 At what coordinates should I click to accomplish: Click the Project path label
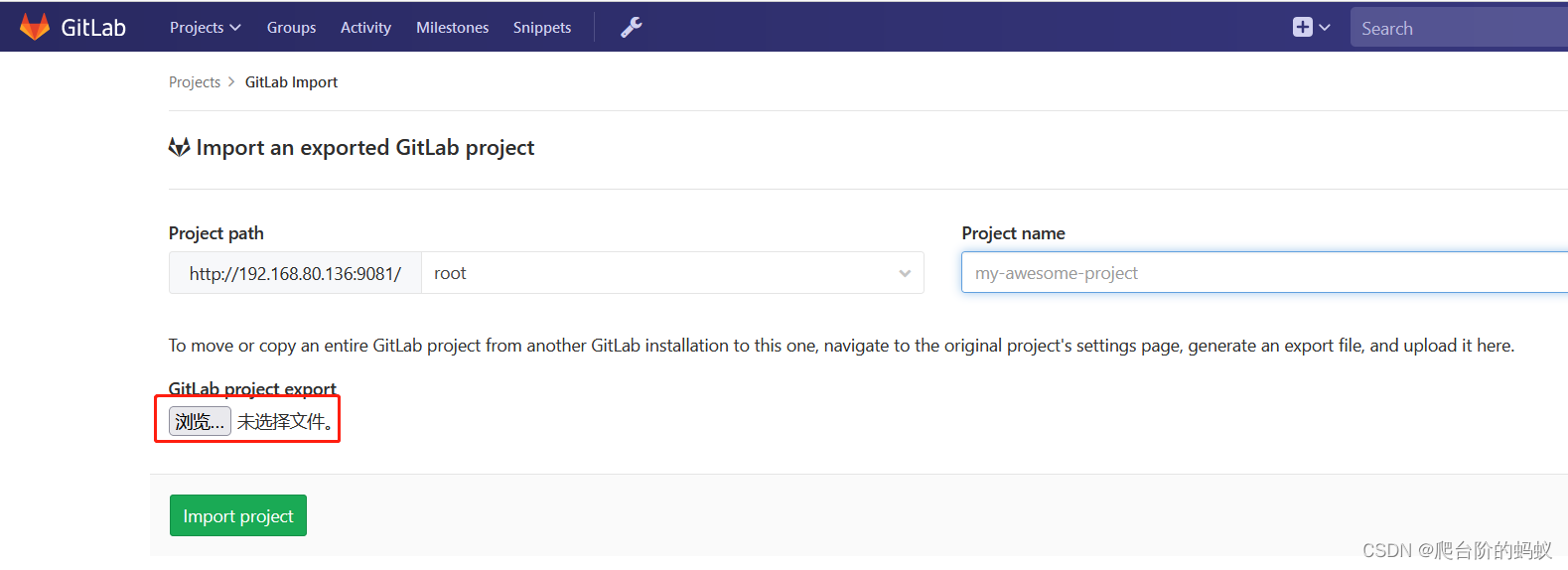coord(216,233)
